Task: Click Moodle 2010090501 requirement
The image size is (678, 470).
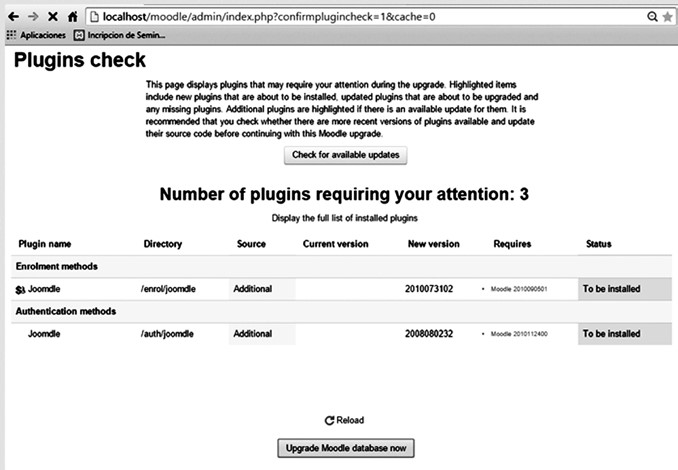Action: tap(519, 289)
